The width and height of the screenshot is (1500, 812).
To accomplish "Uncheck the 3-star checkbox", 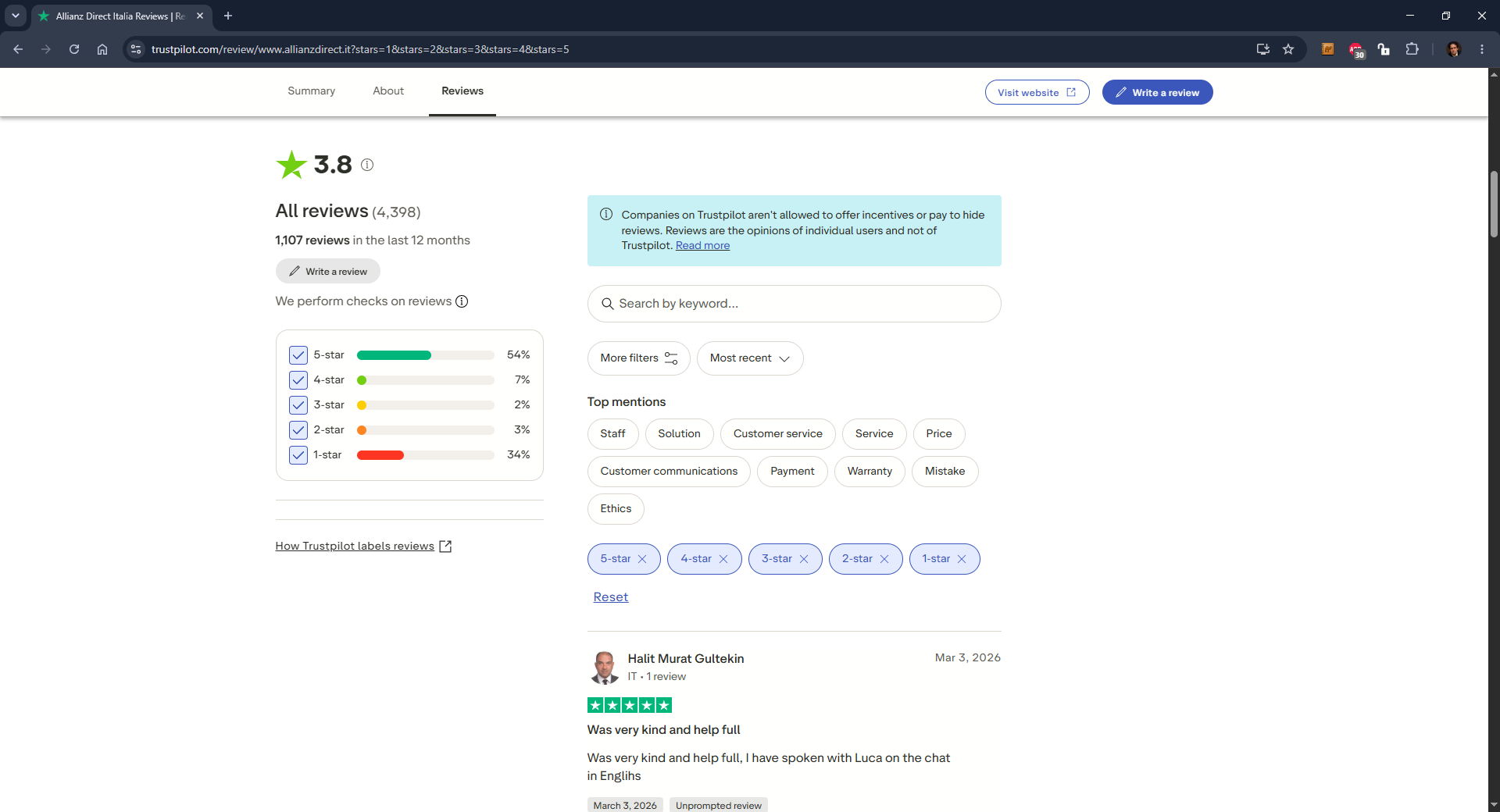I will coord(298,405).
